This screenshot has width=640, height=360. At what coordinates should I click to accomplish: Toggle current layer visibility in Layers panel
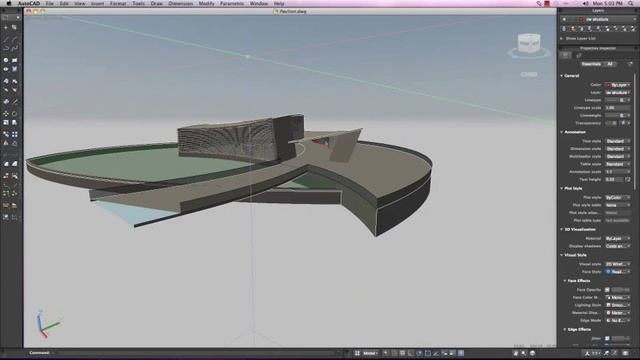[564, 19]
